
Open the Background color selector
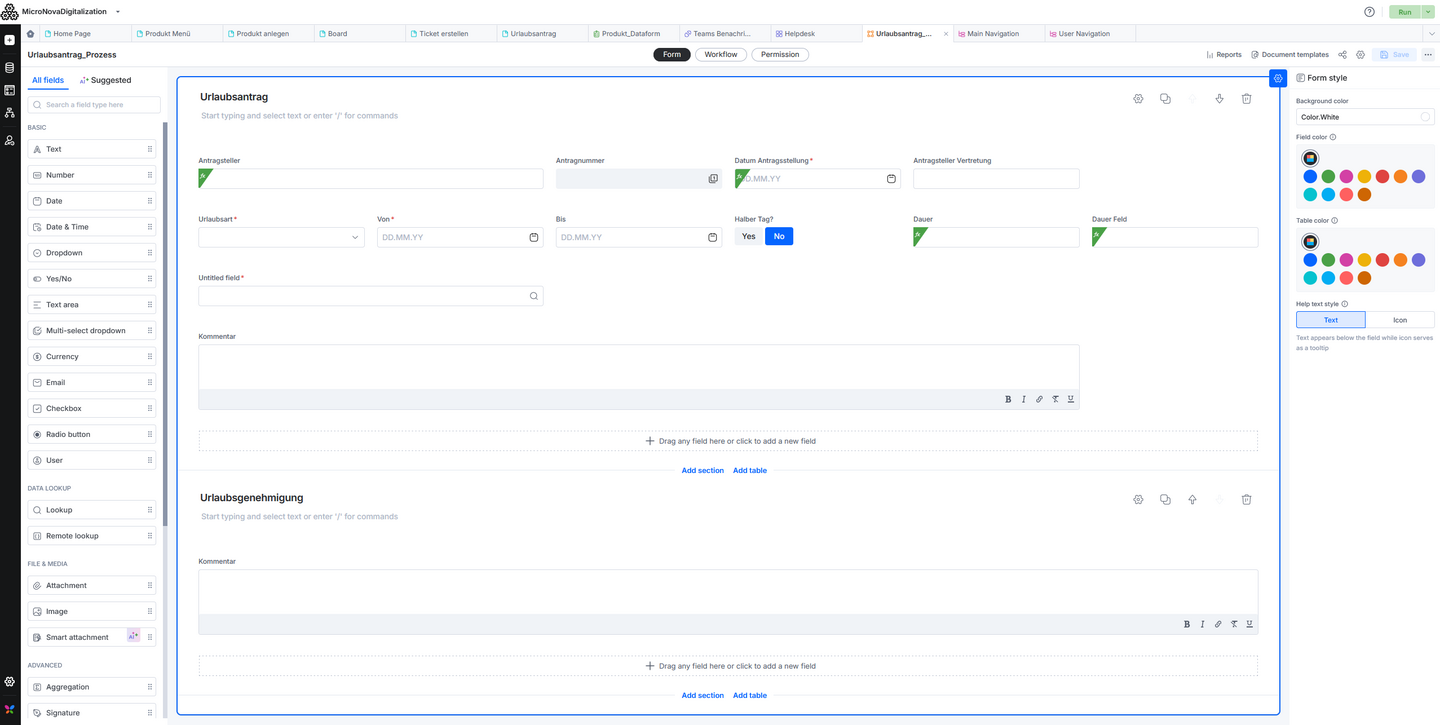pos(1365,117)
